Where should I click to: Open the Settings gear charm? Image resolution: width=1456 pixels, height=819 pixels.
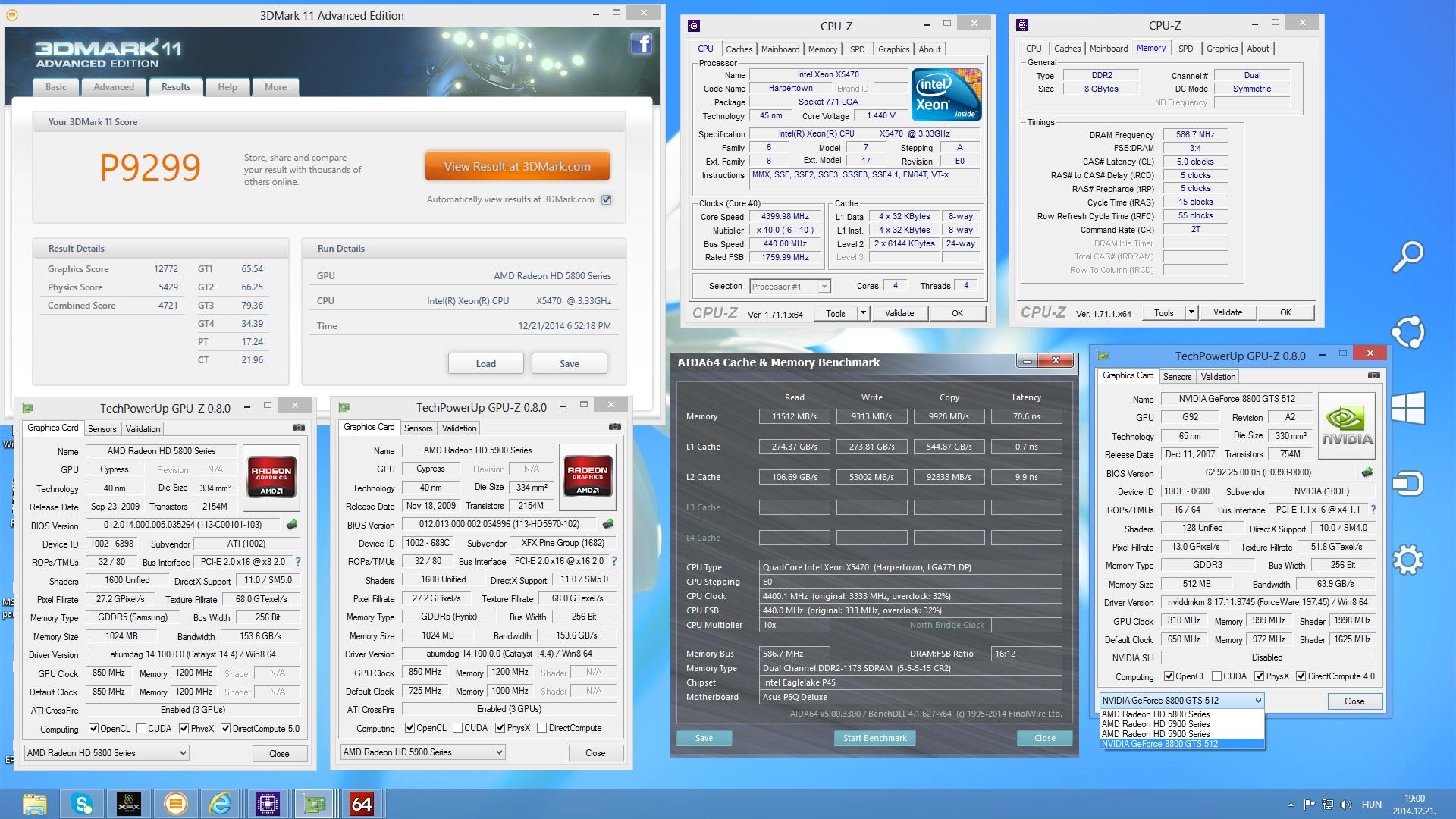point(1407,560)
